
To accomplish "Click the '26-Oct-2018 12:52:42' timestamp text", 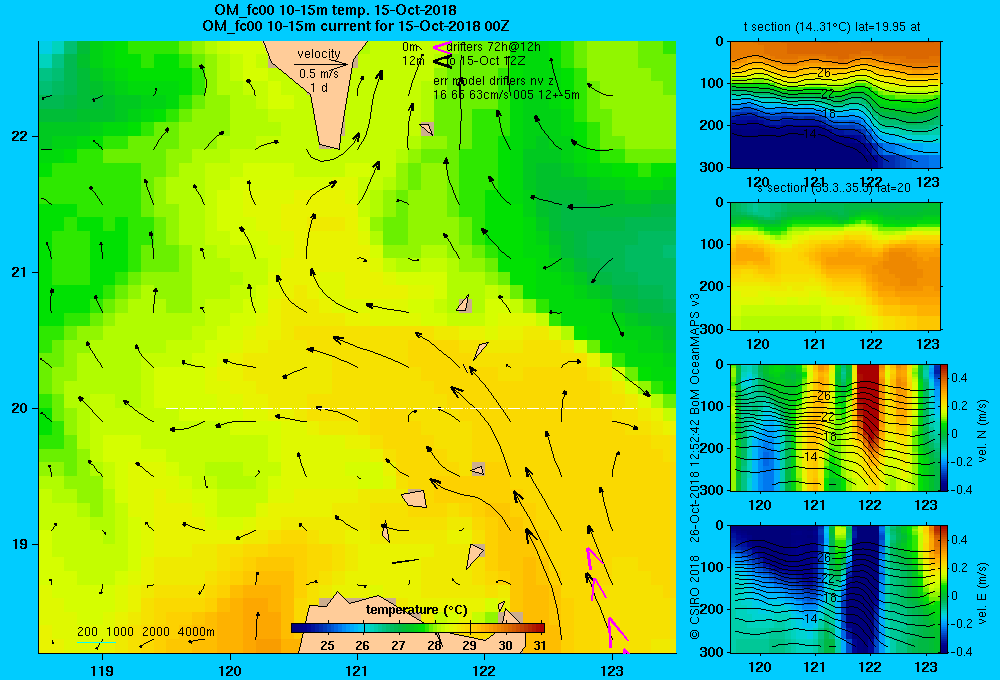I will [695, 481].
